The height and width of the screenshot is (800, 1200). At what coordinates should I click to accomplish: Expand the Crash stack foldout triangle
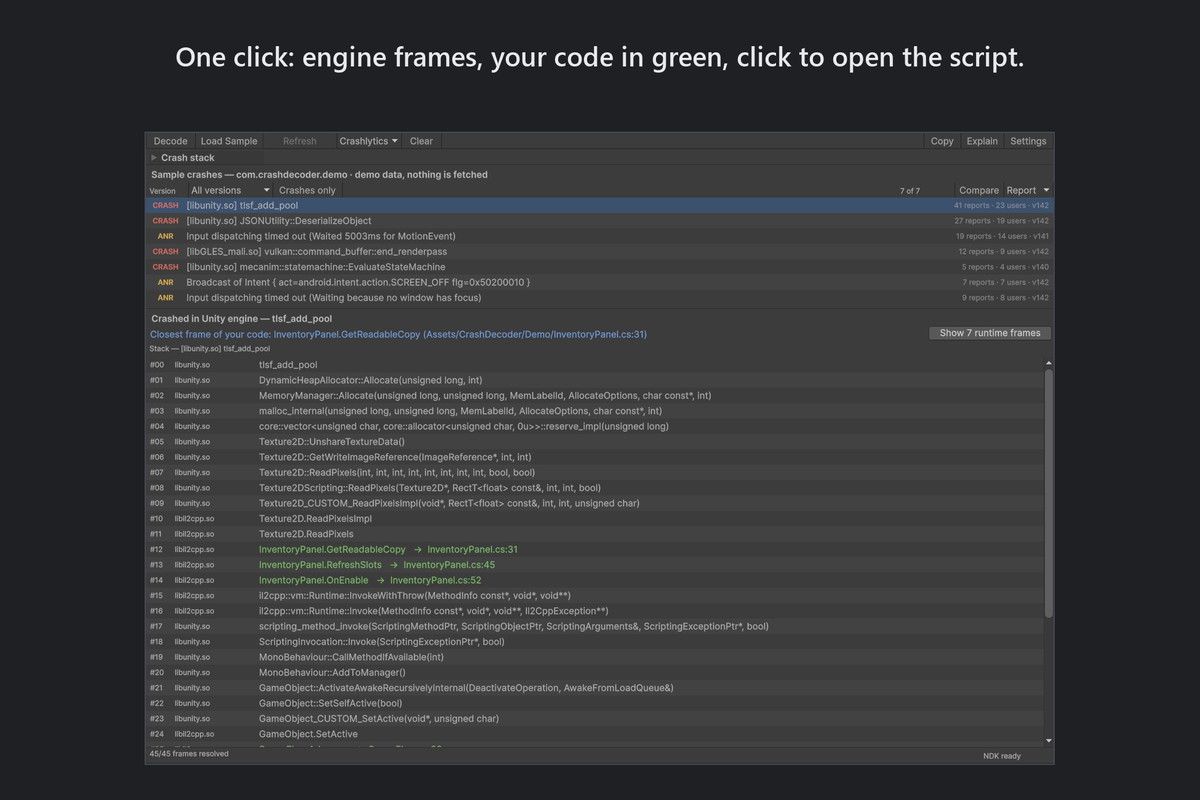click(x=154, y=158)
